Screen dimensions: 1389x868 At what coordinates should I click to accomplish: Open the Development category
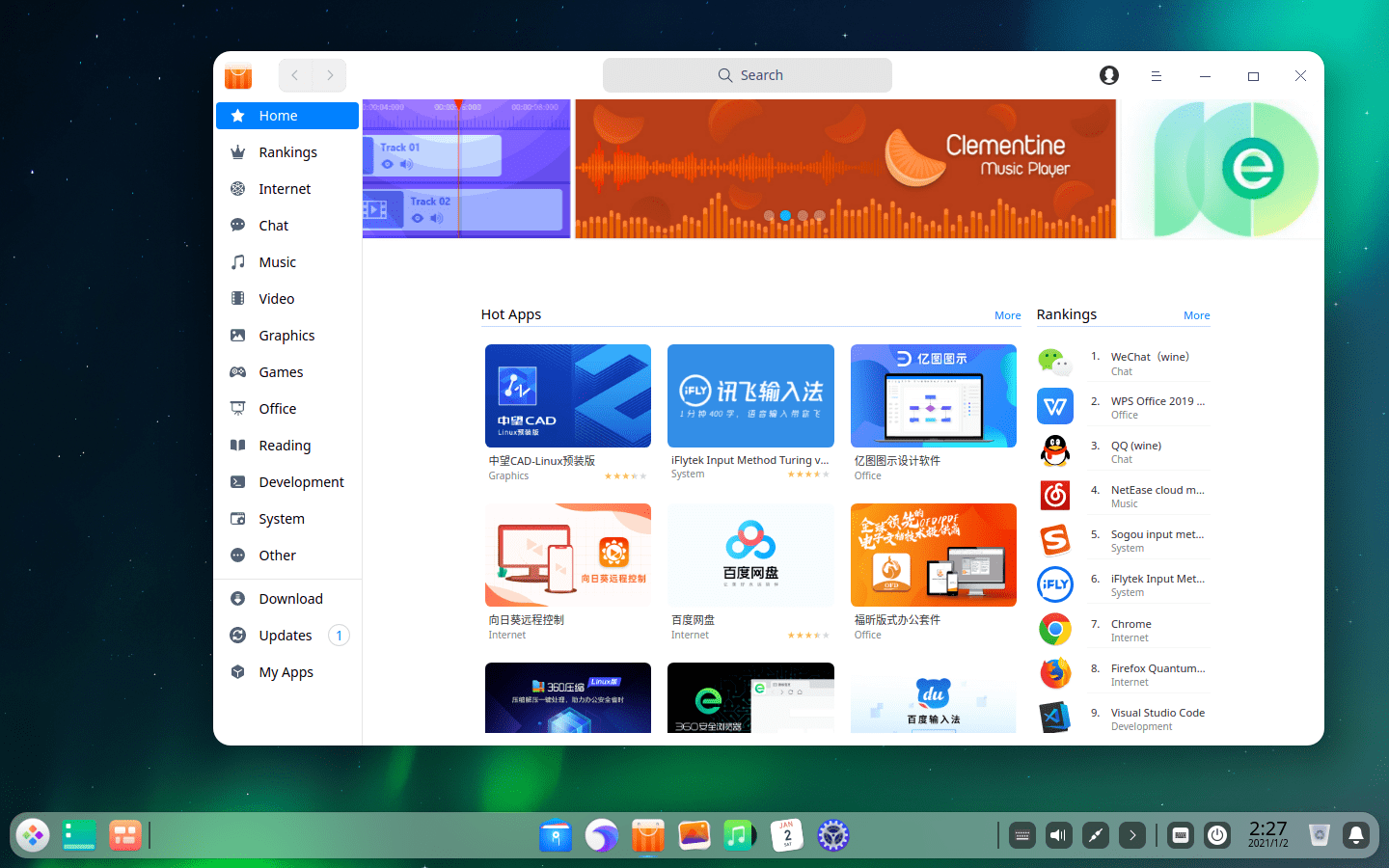pyautogui.click(x=287, y=482)
